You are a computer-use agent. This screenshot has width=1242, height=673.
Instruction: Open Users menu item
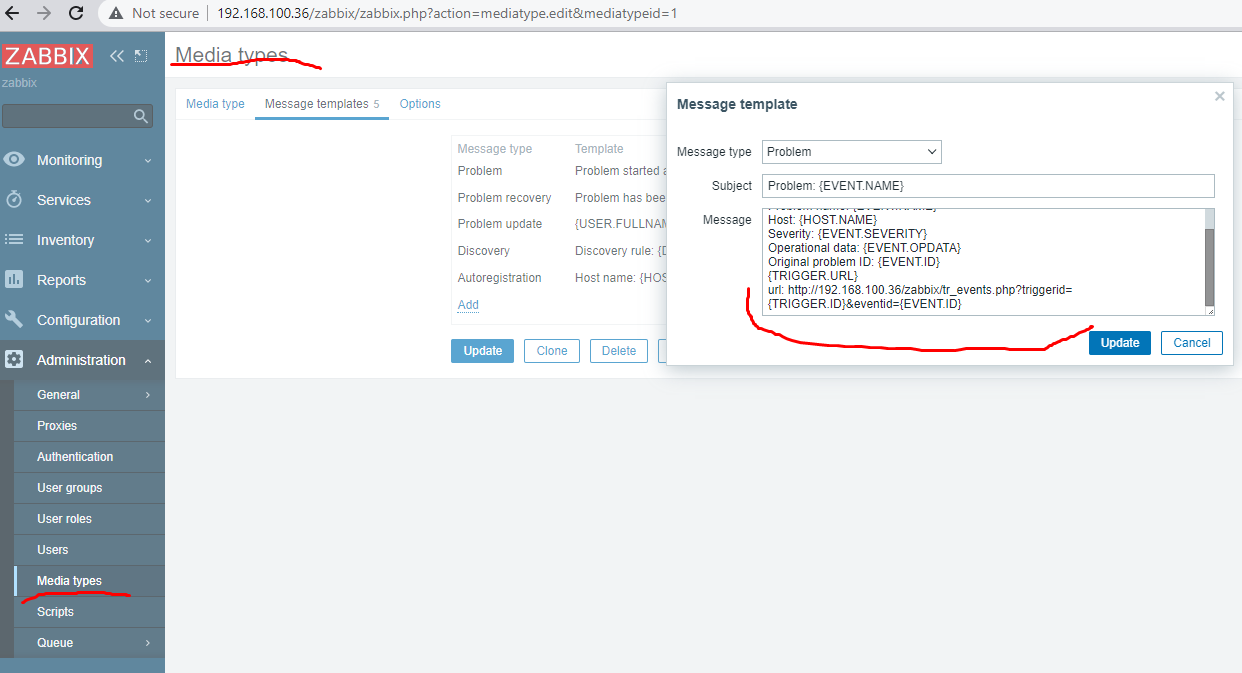[x=53, y=550]
